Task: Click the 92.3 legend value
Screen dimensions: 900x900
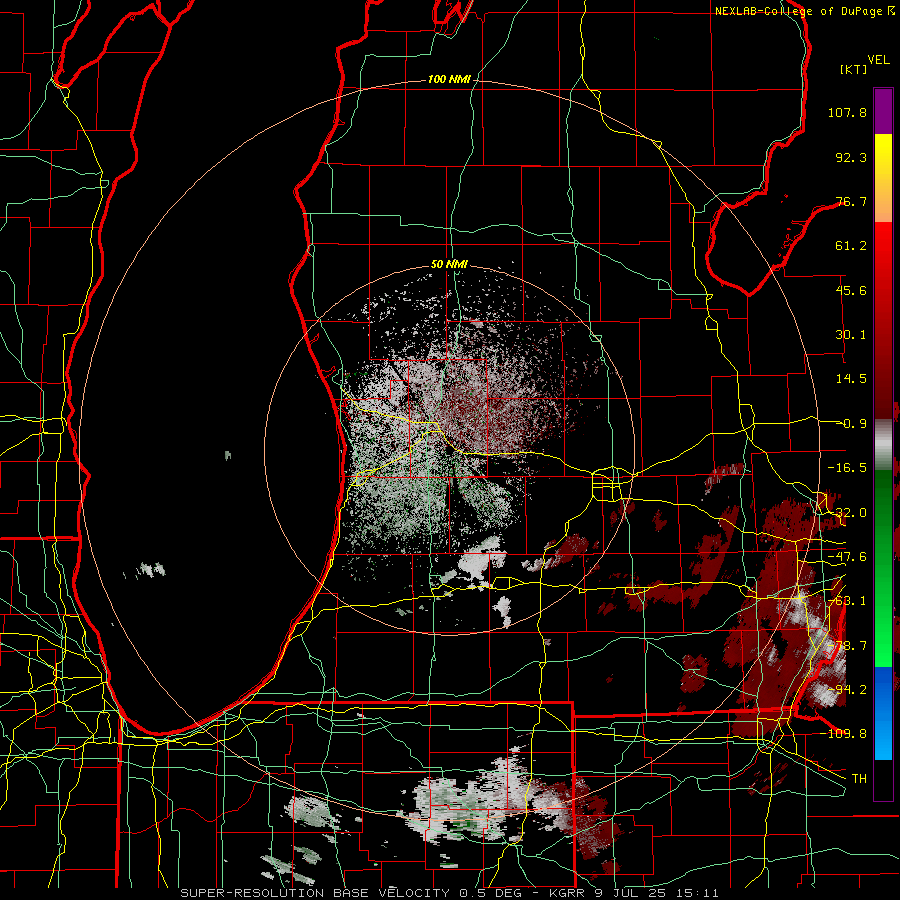Action: point(851,157)
